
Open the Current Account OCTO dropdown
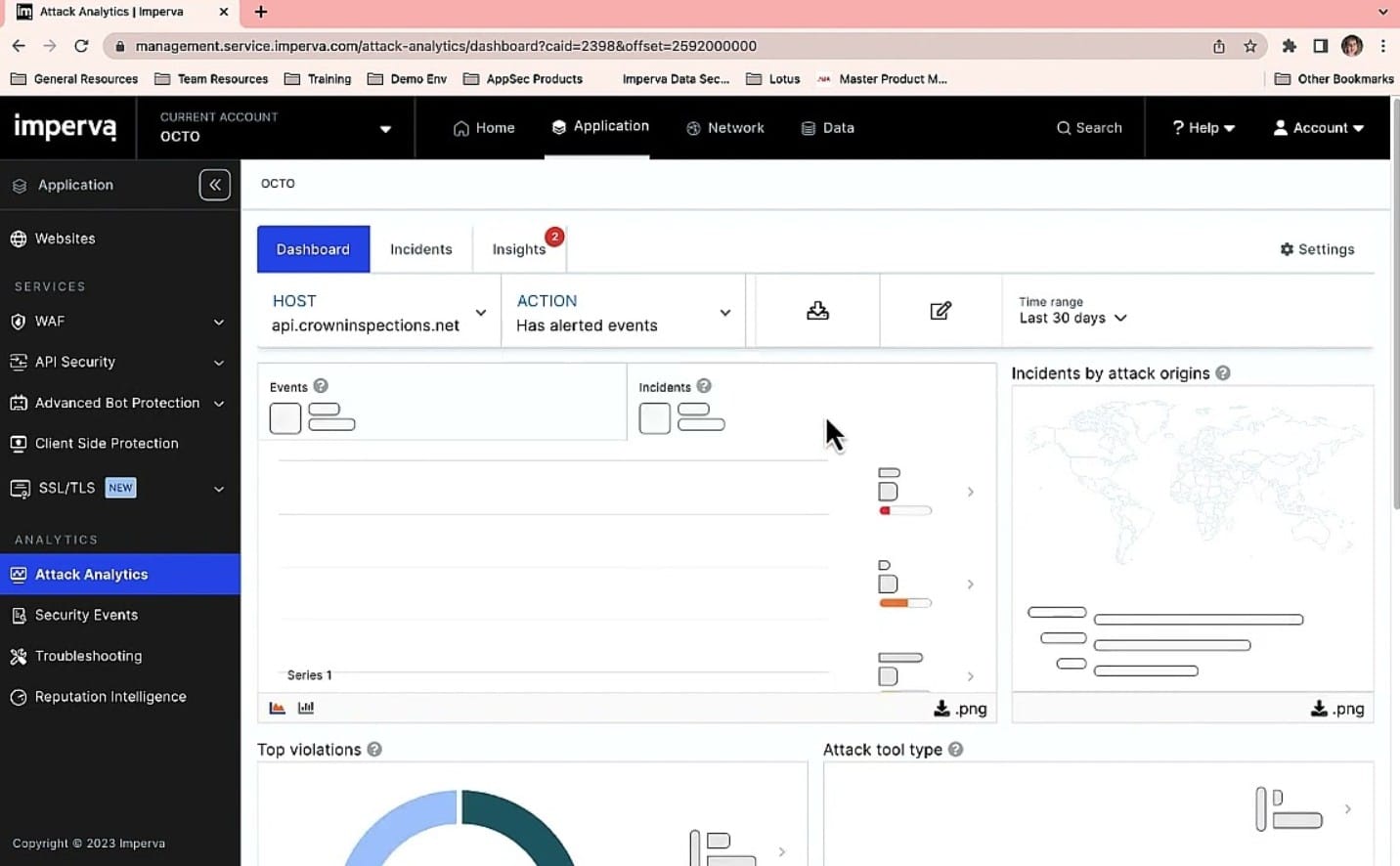click(276, 127)
